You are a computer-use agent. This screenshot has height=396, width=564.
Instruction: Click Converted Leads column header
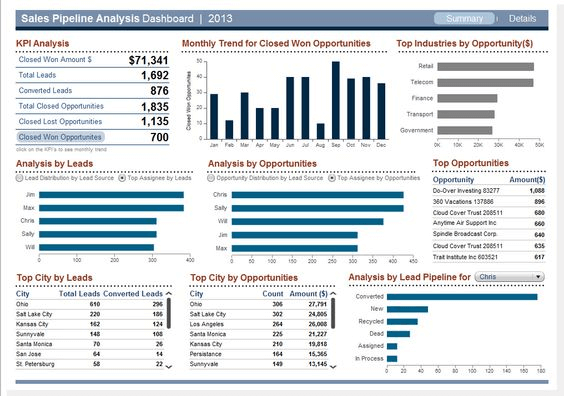click(133, 294)
